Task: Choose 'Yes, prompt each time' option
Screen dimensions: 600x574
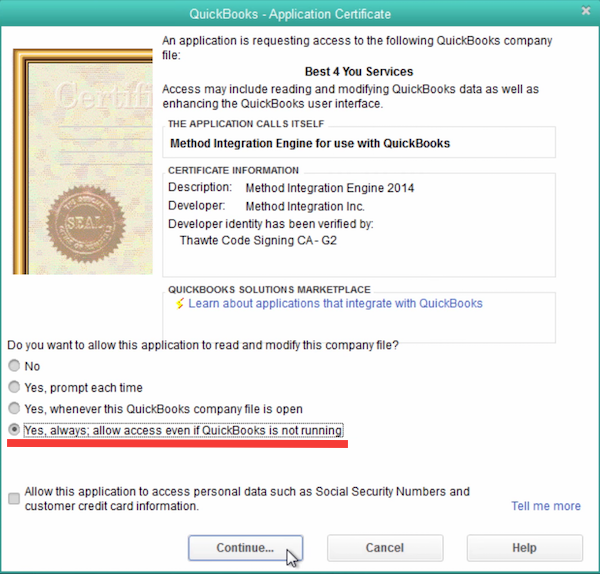Action: [14, 387]
